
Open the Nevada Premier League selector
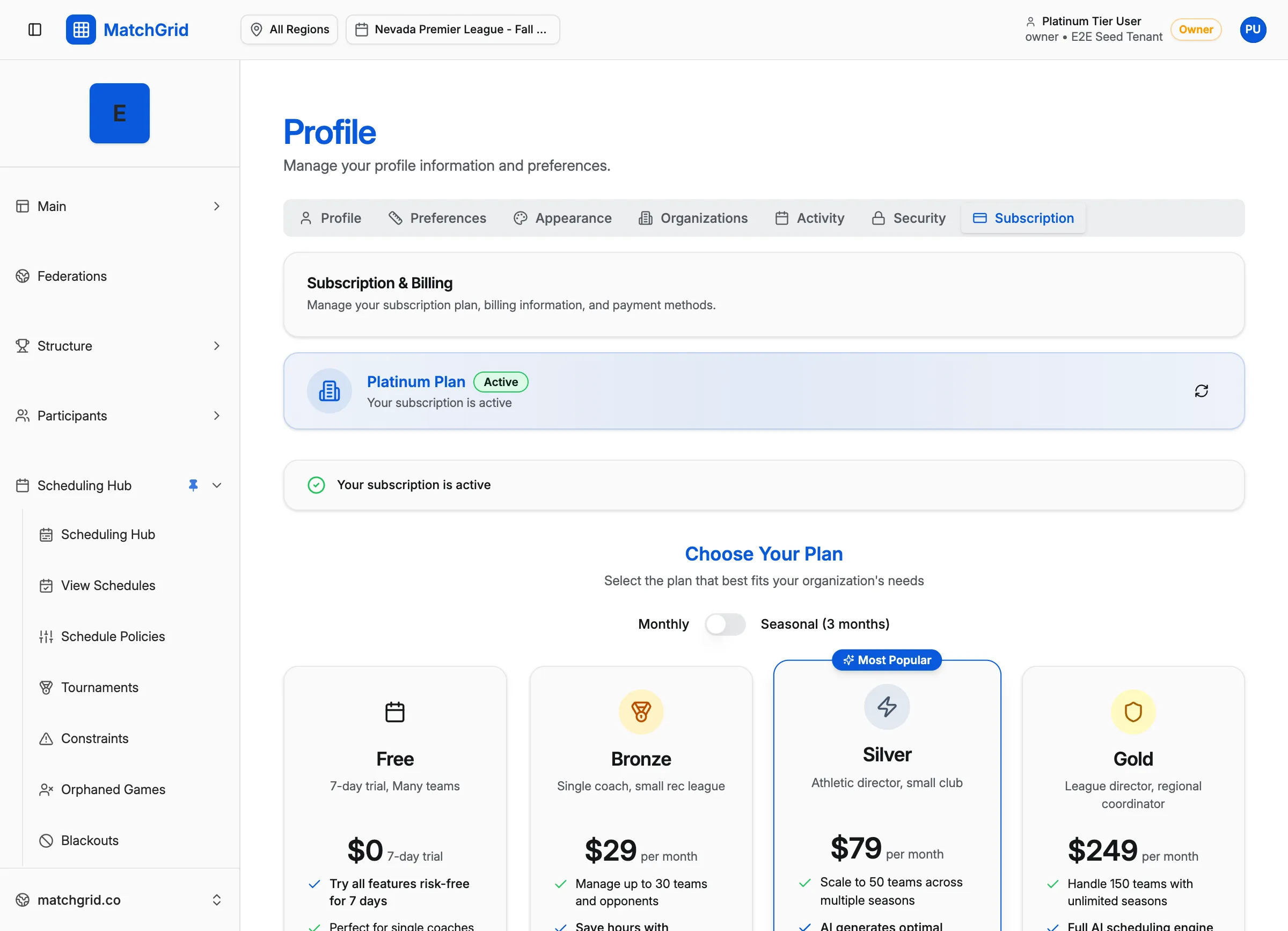(452, 29)
